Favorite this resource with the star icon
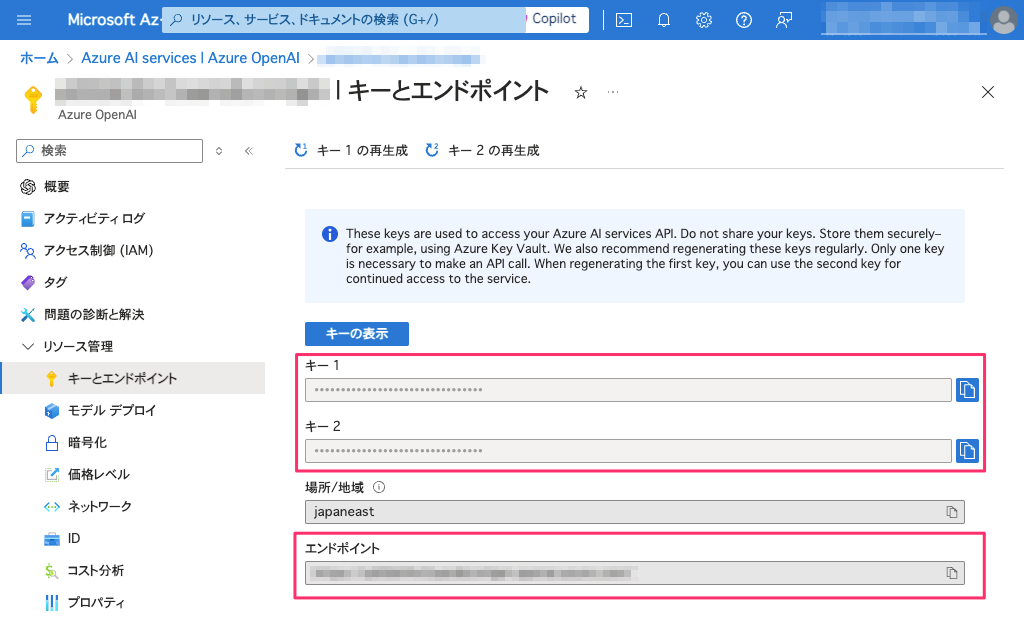This screenshot has height=619, width=1024. click(x=581, y=93)
